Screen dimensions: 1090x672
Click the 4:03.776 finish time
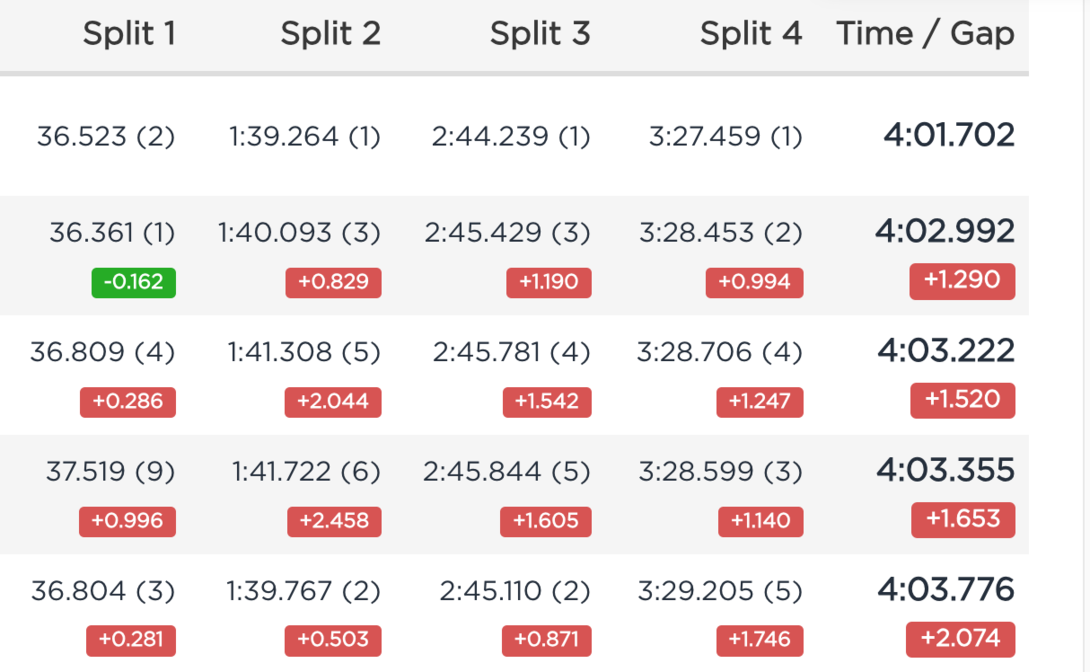point(945,589)
